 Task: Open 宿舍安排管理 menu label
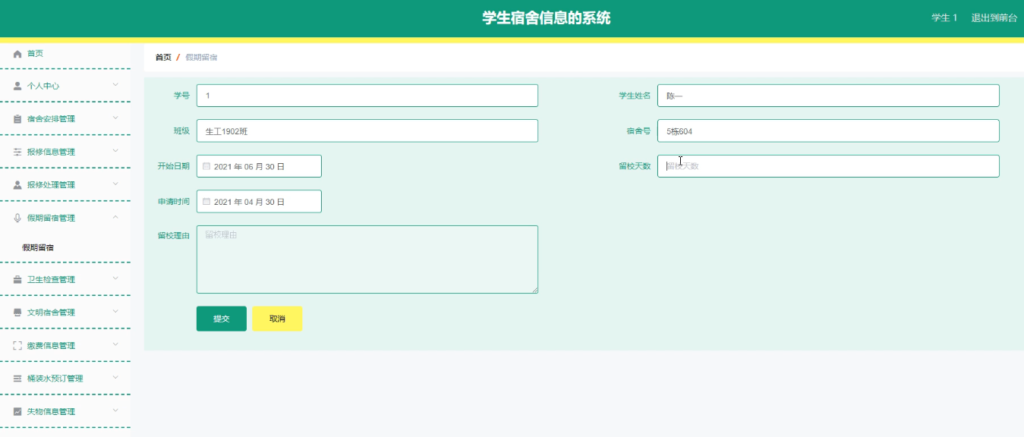51,119
